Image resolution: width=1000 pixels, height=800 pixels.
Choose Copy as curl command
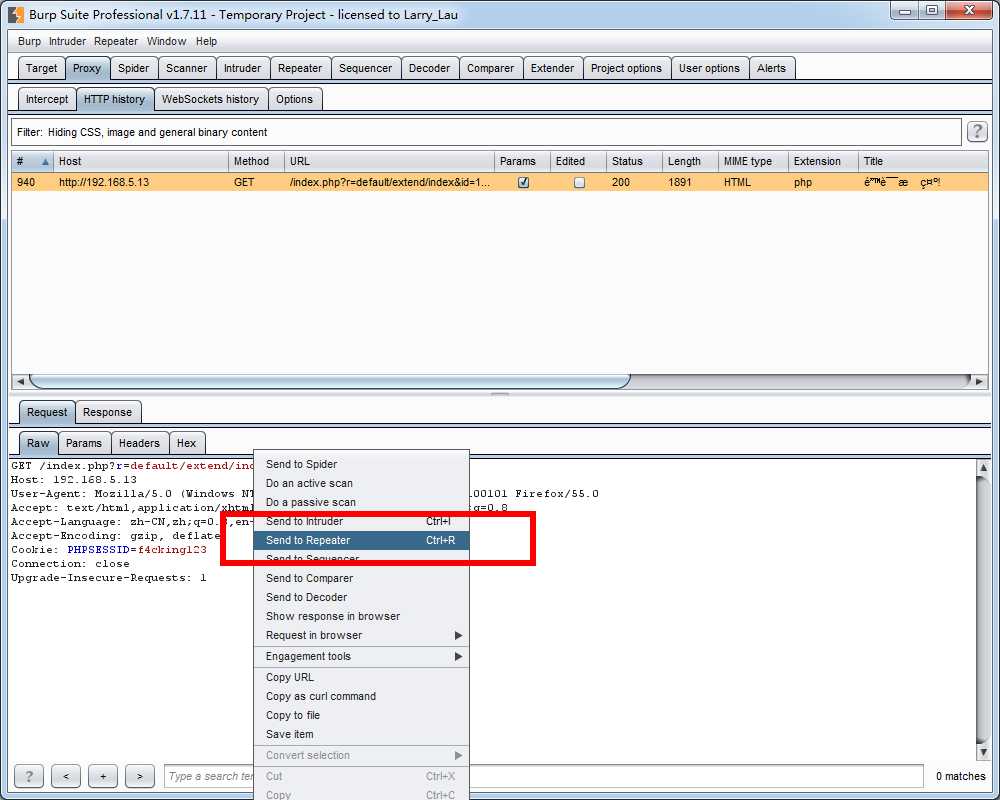pyautogui.click(x=361, y=696)
